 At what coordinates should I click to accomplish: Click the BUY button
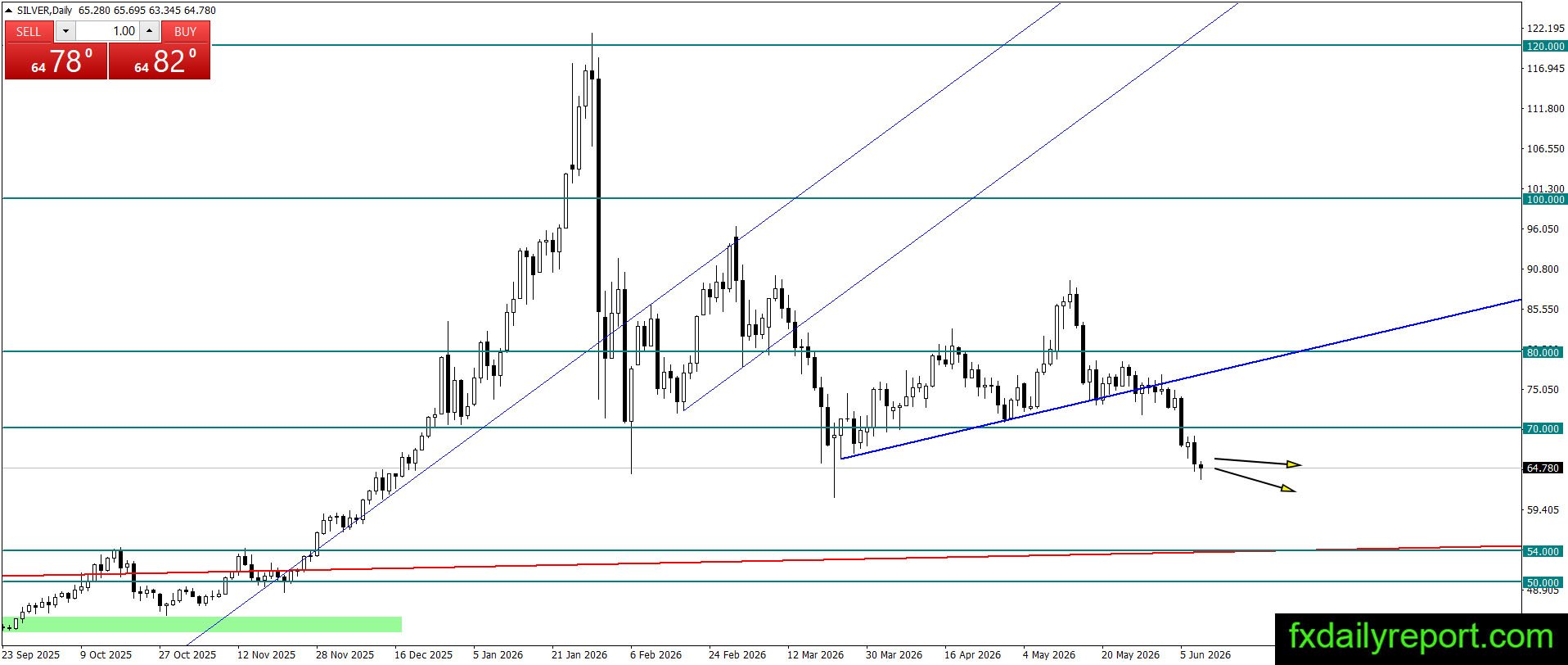[x=186, y=31]
